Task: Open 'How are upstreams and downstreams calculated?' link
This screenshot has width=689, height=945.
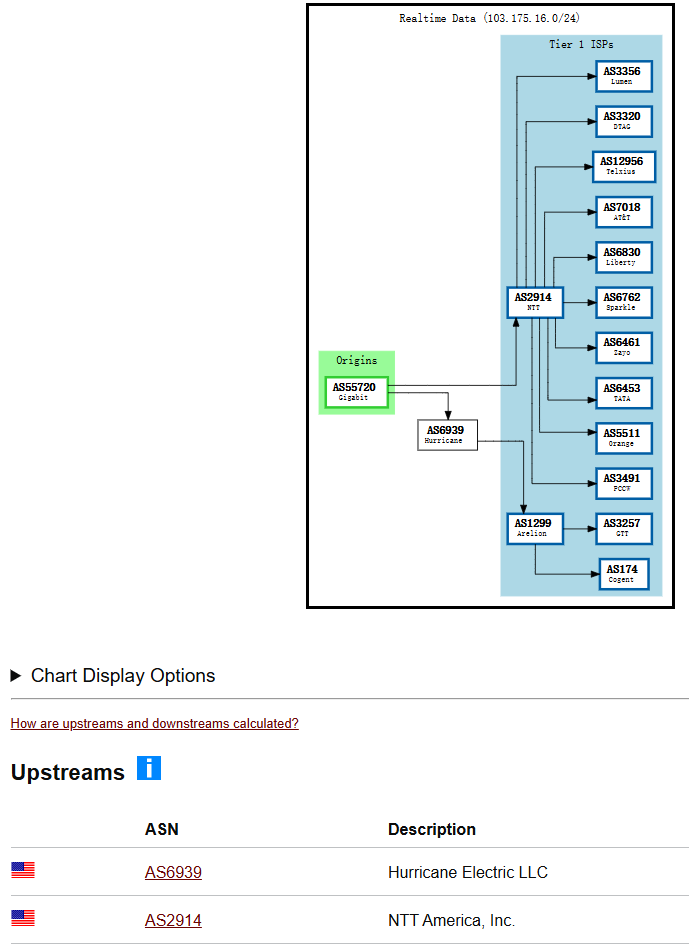Action: (x=154, y=723)
